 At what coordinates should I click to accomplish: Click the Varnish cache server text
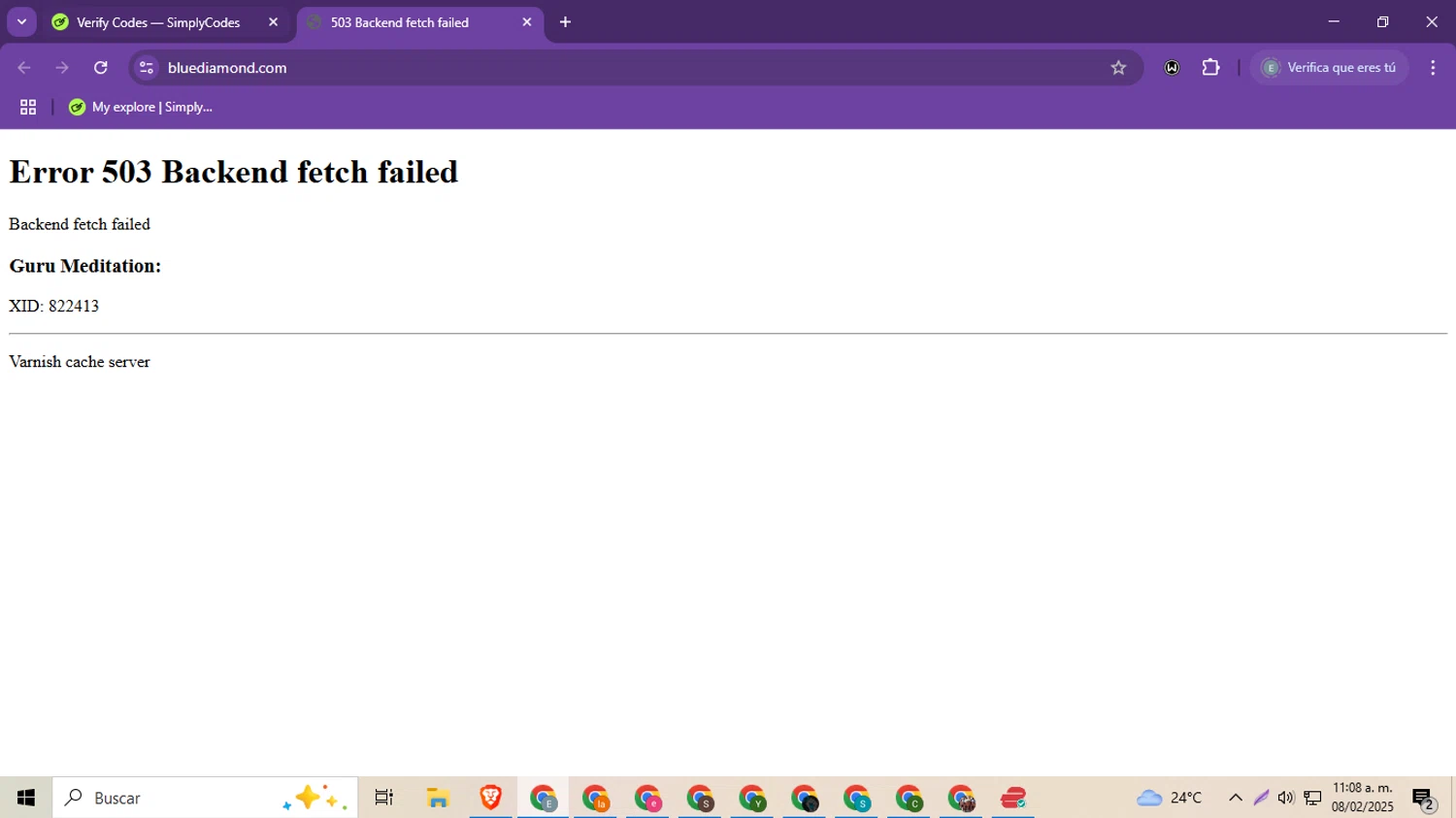pos(80,362)
